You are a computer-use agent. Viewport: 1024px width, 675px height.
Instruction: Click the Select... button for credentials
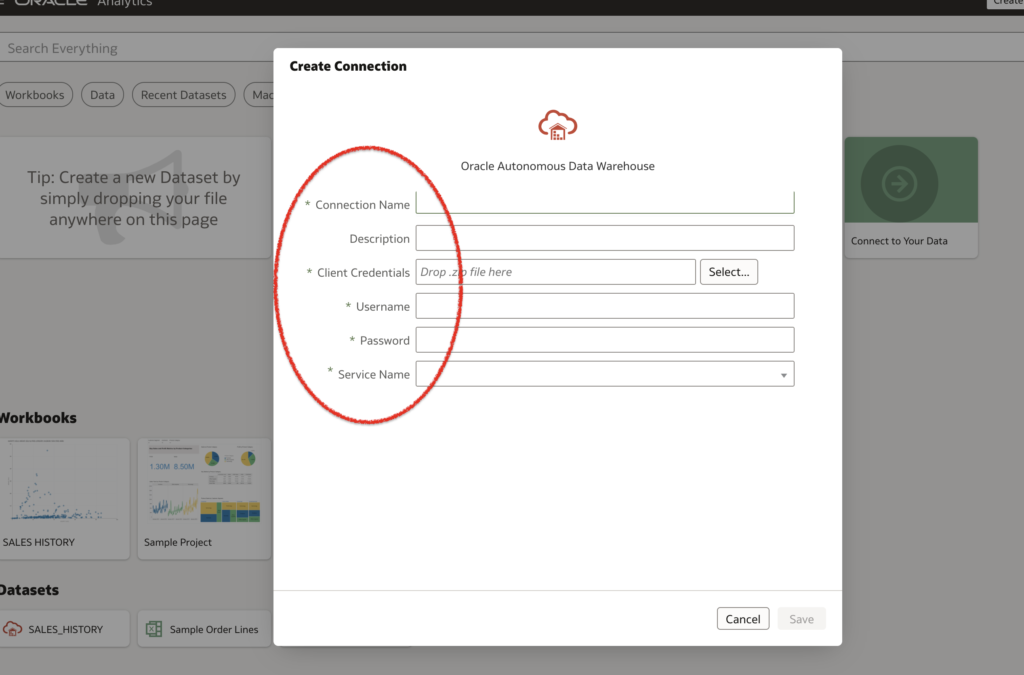(729, 272)
